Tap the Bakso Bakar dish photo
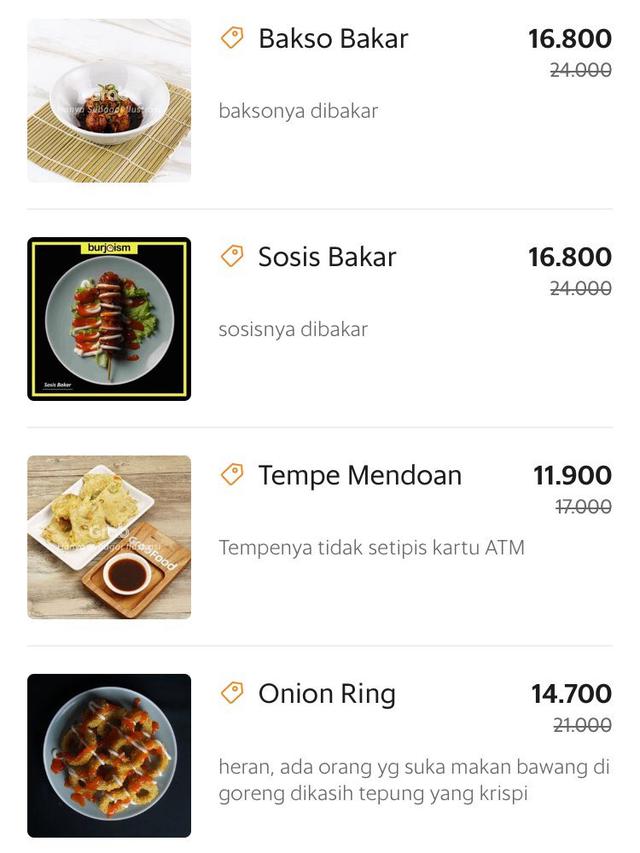This screenshot has width=640, height=853. 108,98
